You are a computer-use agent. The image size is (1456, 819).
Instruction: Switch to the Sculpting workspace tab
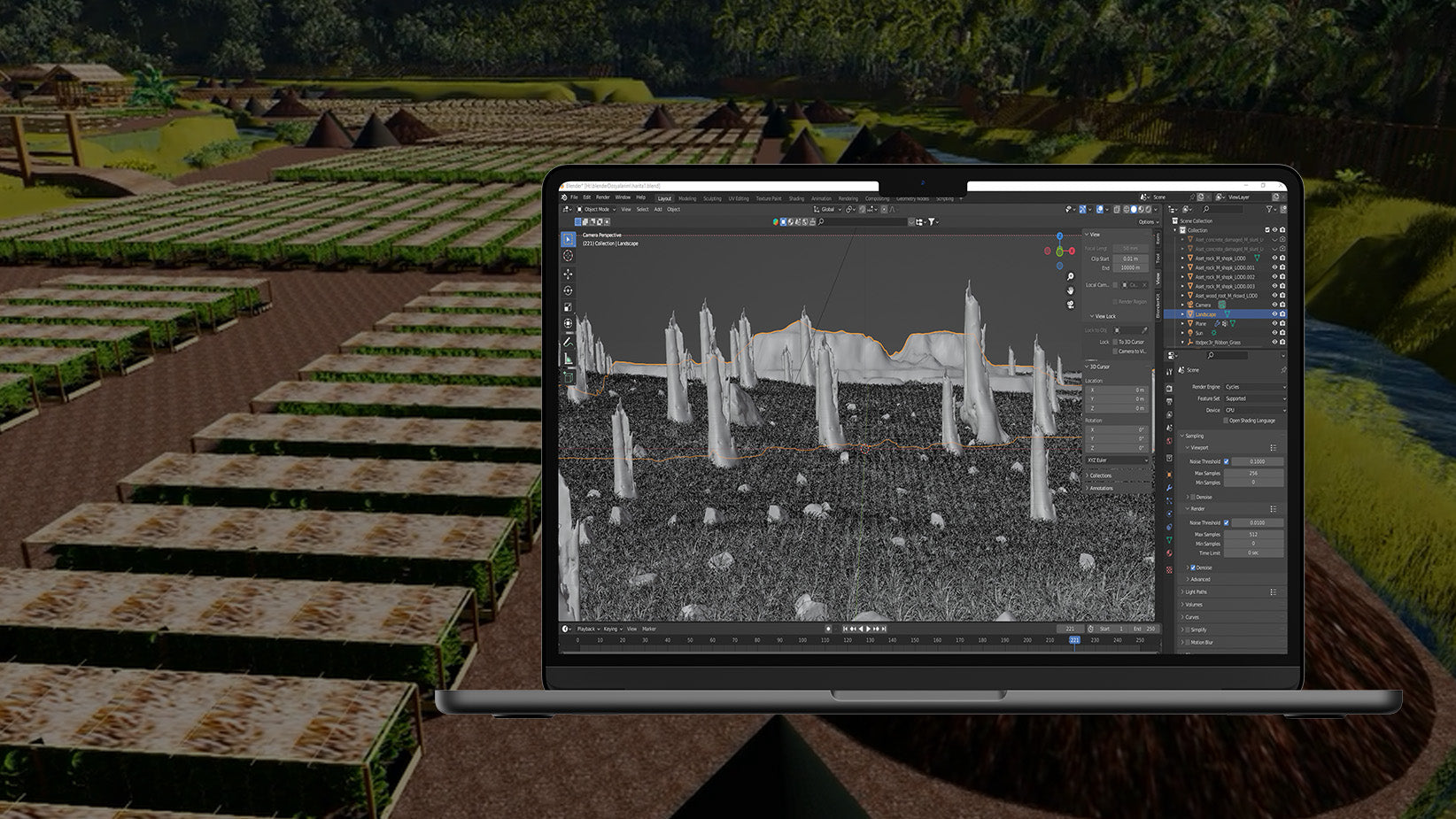712,198
